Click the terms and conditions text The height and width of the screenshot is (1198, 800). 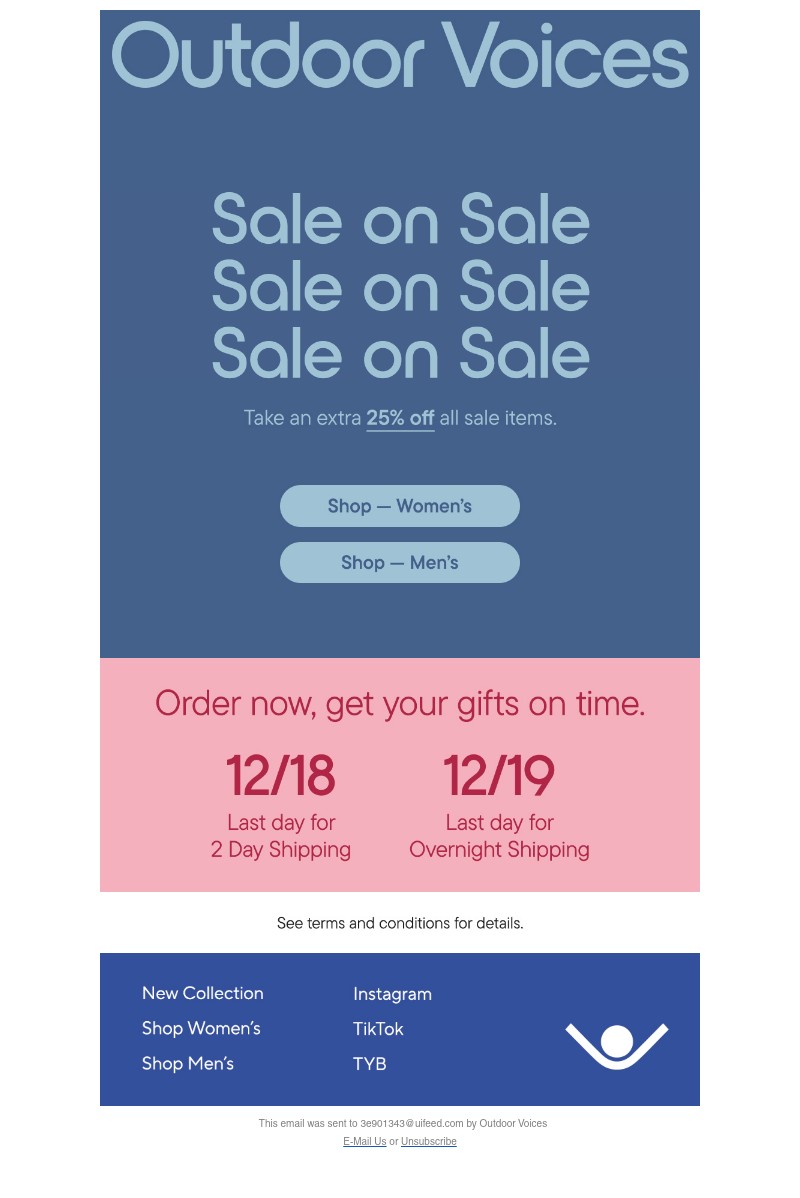pos(400,923)
